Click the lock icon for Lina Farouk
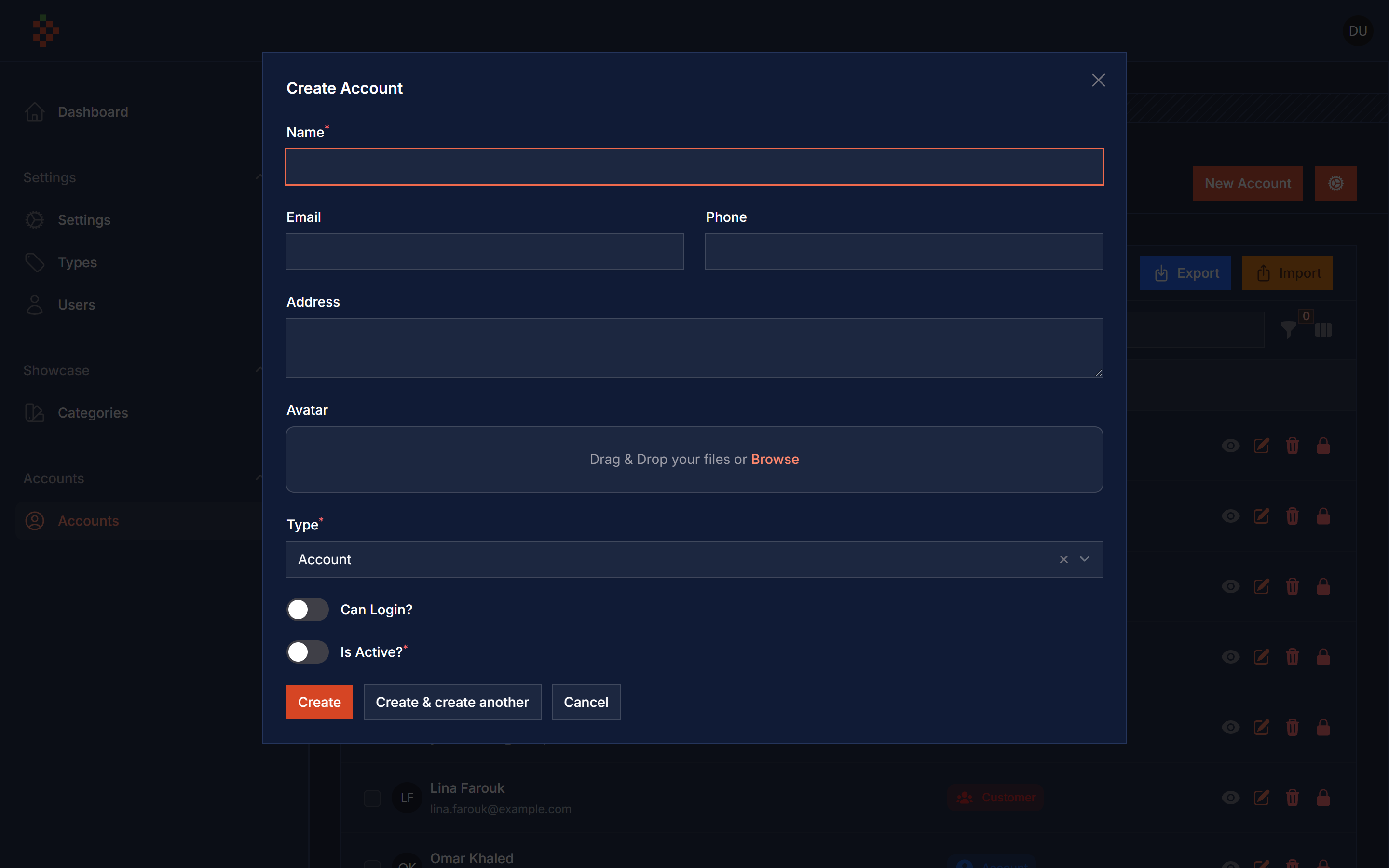 pos(1323,798)
